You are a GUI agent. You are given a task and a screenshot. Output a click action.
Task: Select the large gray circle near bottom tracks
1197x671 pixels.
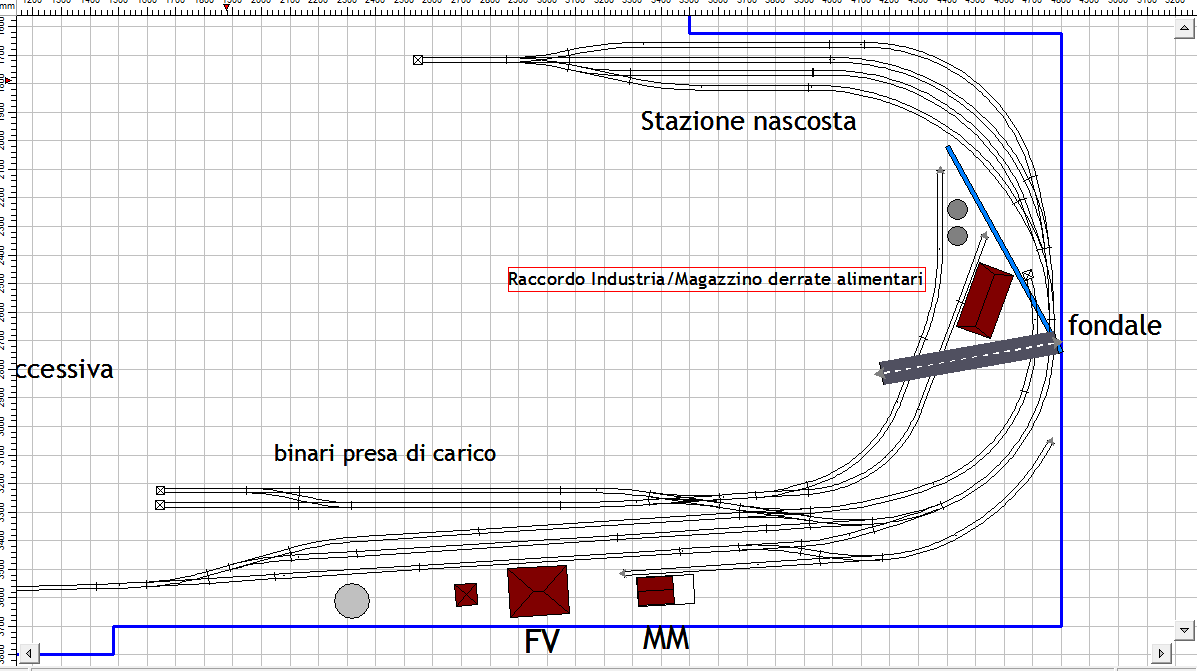click(x=352, y=600)
